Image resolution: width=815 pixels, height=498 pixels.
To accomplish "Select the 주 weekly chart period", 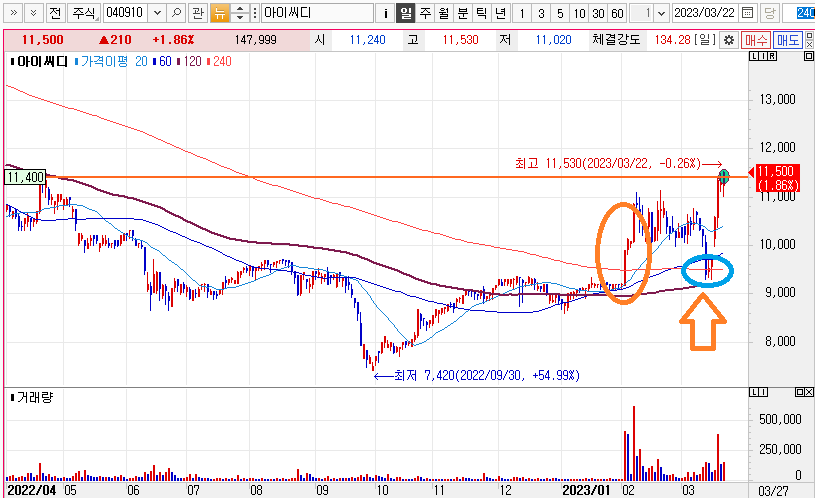I will coord(425,13).
